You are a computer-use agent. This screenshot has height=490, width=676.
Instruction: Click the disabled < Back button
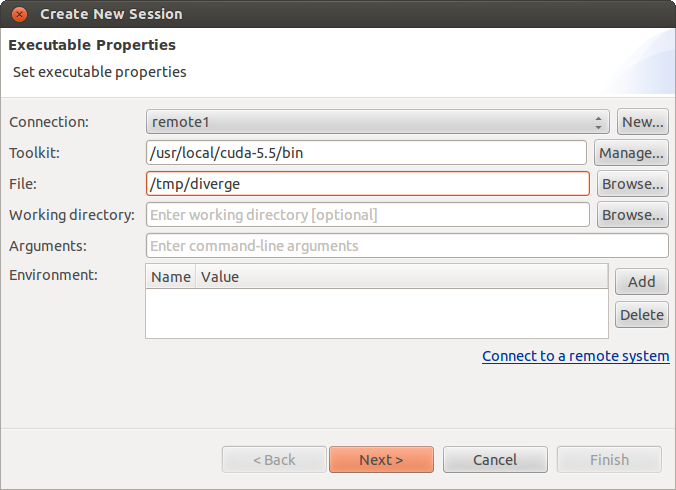pos(274,460)
